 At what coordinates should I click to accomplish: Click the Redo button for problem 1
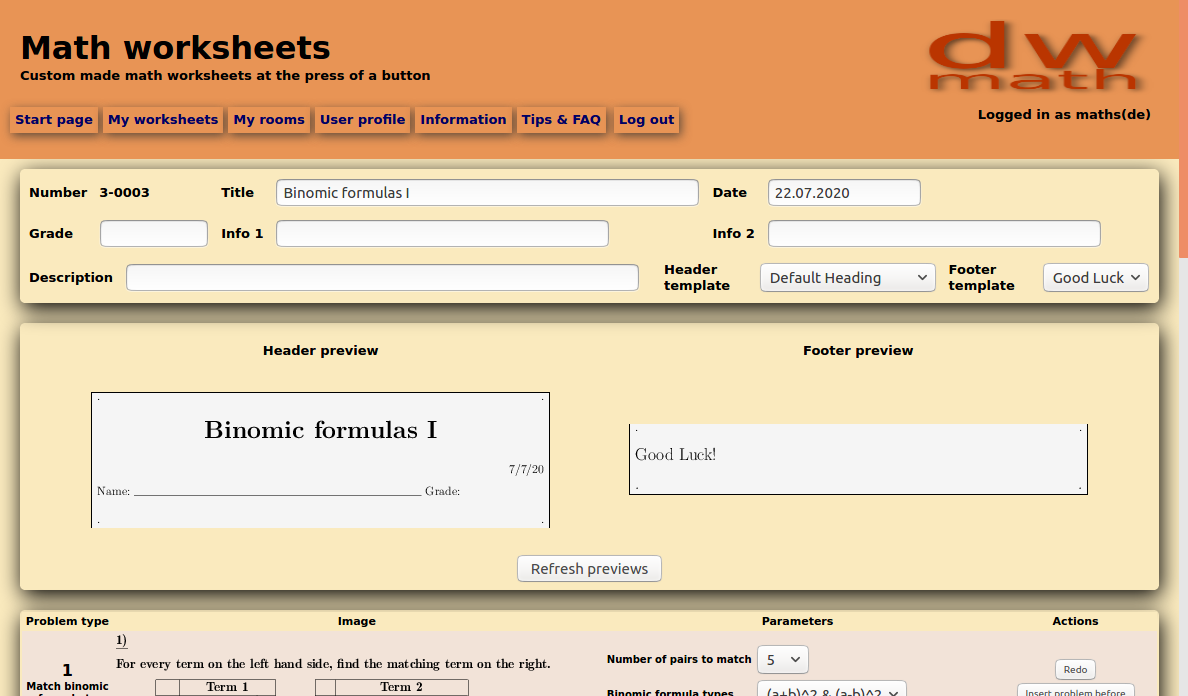click(x=1074, y=668)
